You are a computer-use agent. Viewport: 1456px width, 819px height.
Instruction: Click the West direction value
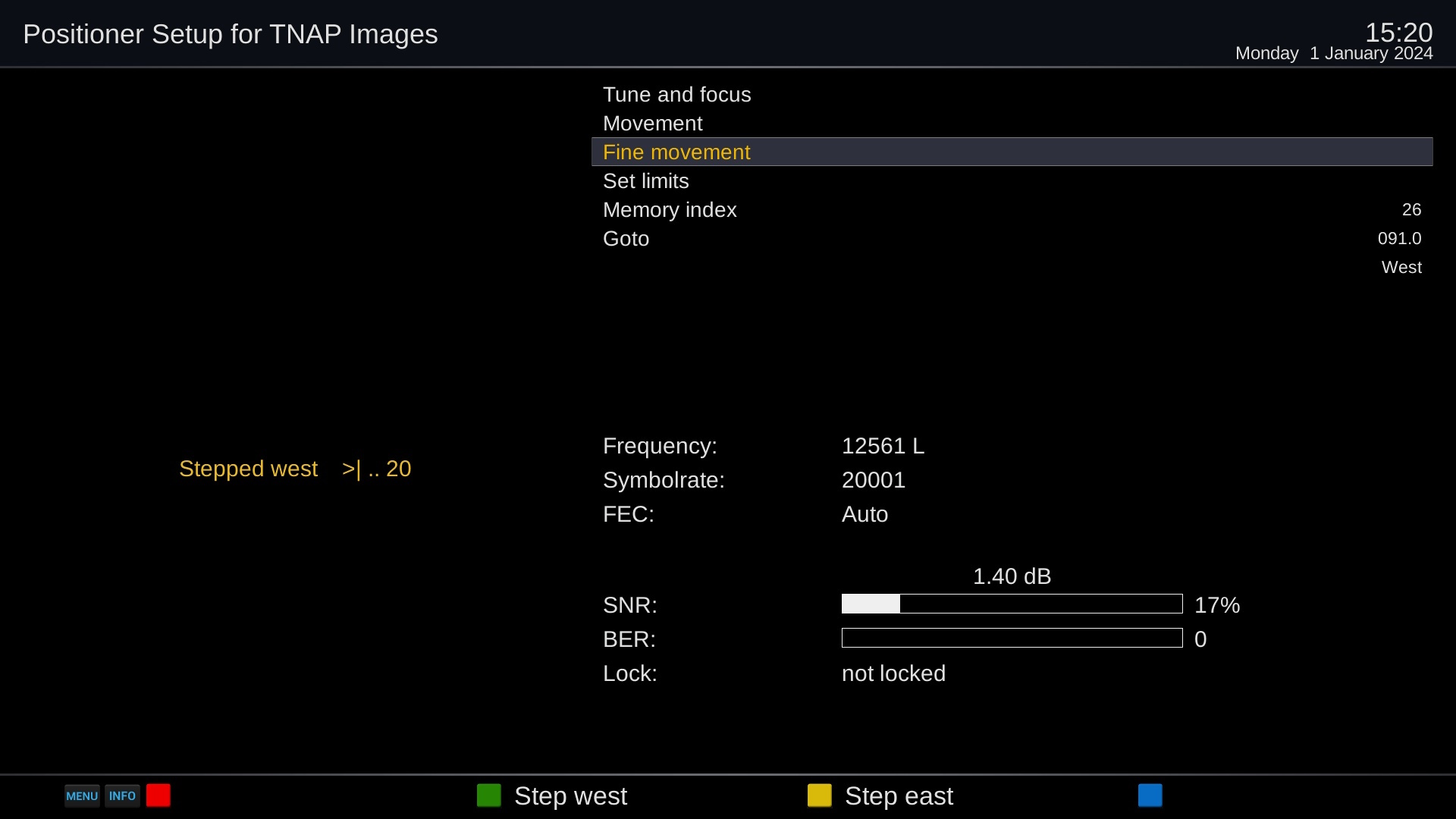(x=1401, y=267)
